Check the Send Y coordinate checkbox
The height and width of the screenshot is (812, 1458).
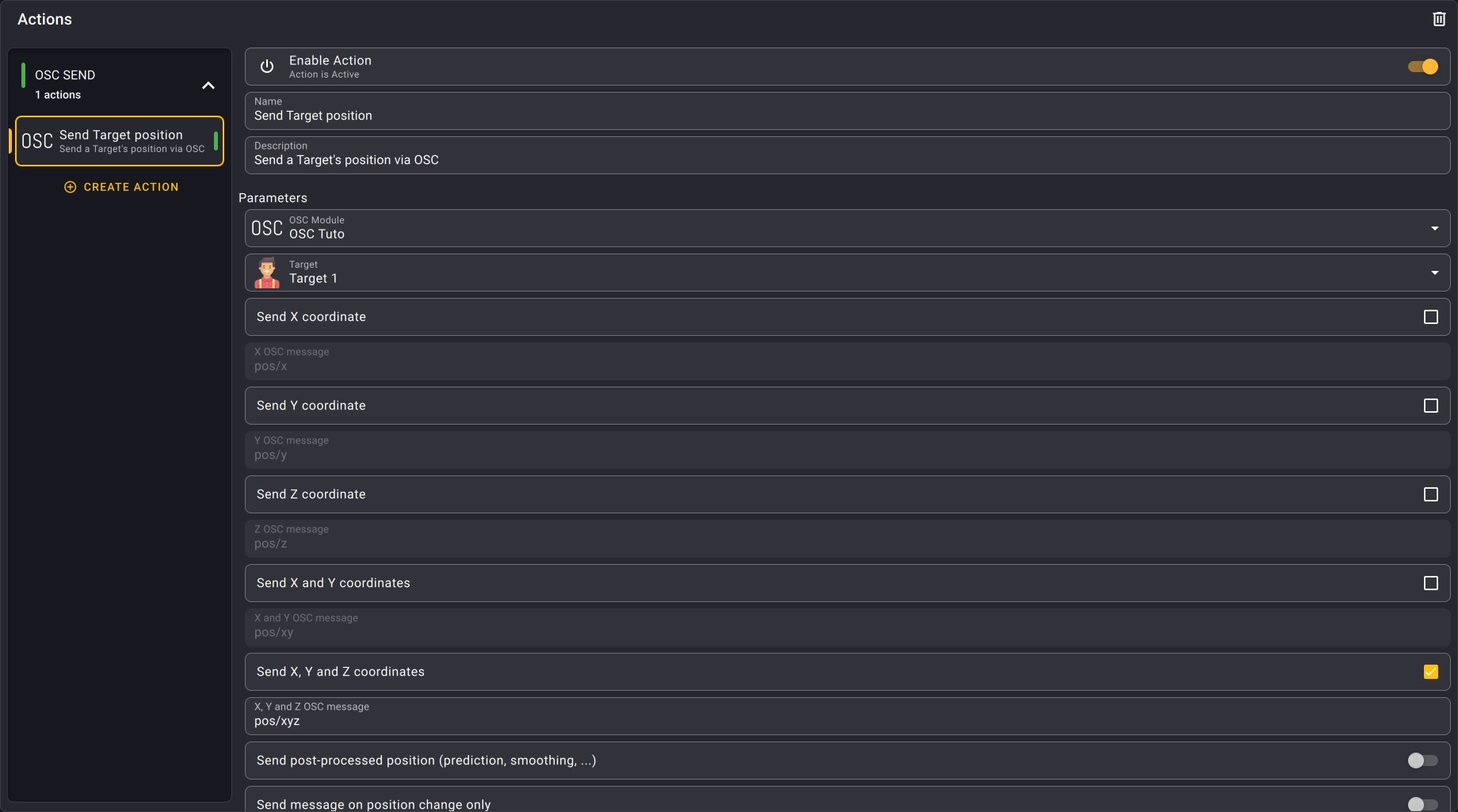[1430, 406]
